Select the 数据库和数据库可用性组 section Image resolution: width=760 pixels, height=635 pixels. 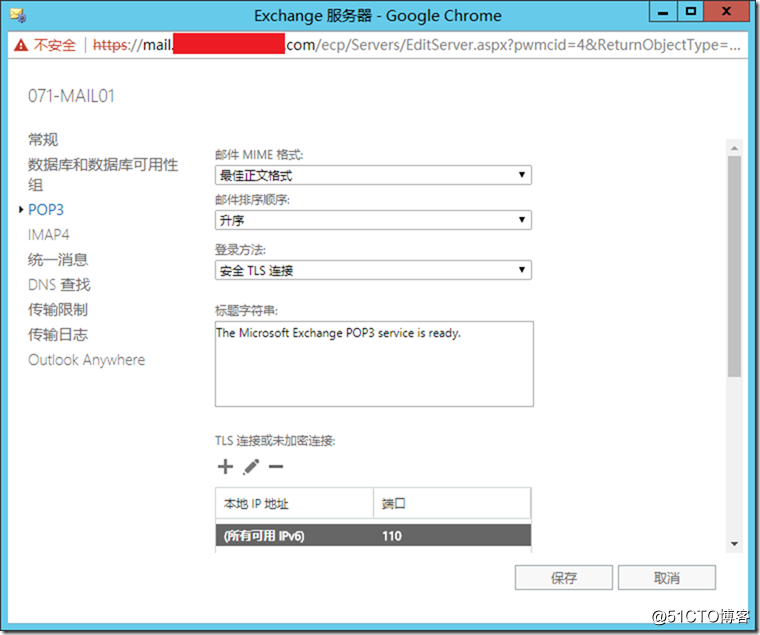(103, 175)
